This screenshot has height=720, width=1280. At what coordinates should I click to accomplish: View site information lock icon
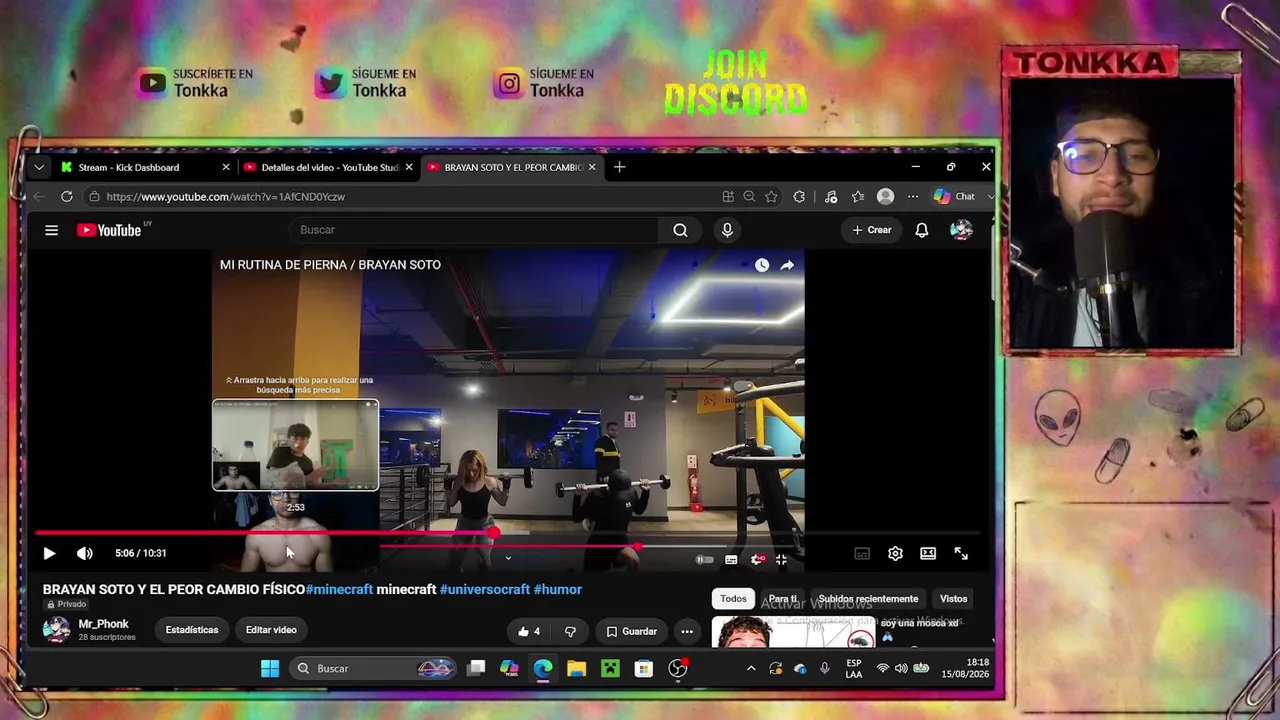94,197
